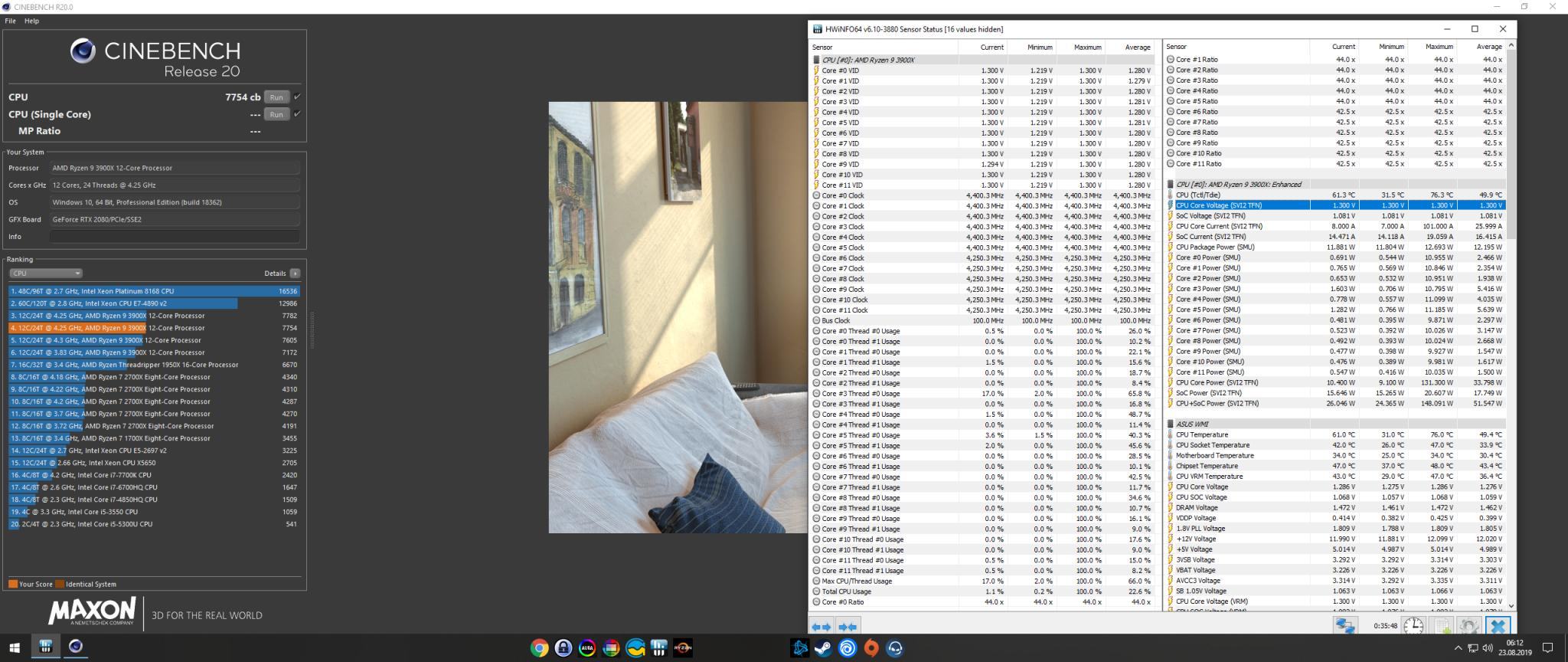The width and height of the screenshot is (1568, 662).
Task: Select ranking entry Intel Xeon Platinum 8168
Action: 154,291
